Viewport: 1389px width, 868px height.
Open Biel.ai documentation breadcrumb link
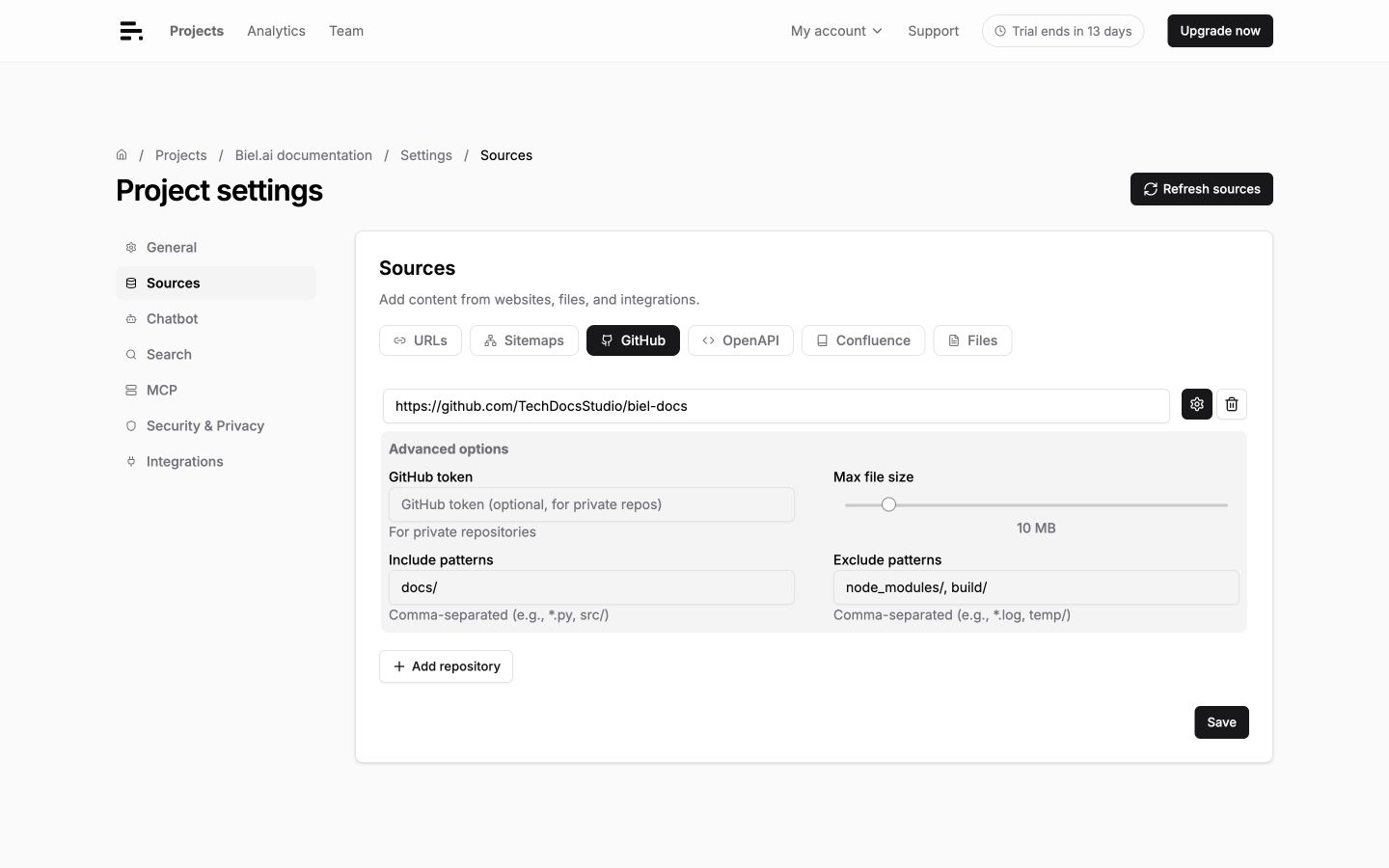(x=303, y=155)
